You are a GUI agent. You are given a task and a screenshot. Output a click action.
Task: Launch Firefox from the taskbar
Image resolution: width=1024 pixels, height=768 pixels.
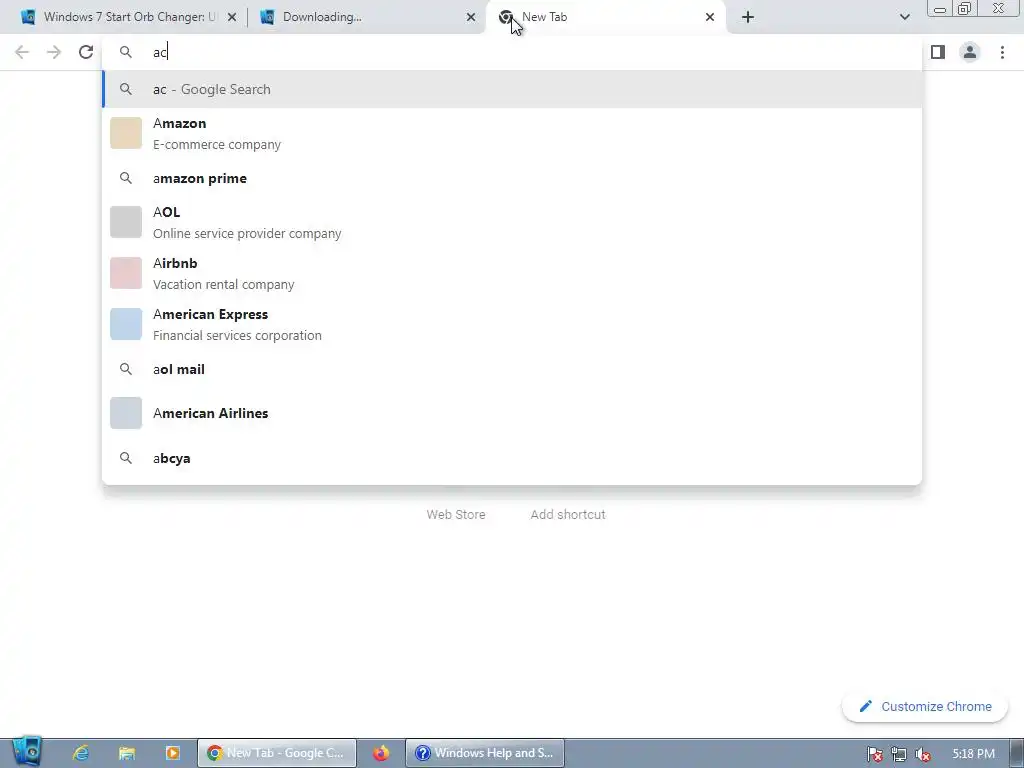pos(381,753)
